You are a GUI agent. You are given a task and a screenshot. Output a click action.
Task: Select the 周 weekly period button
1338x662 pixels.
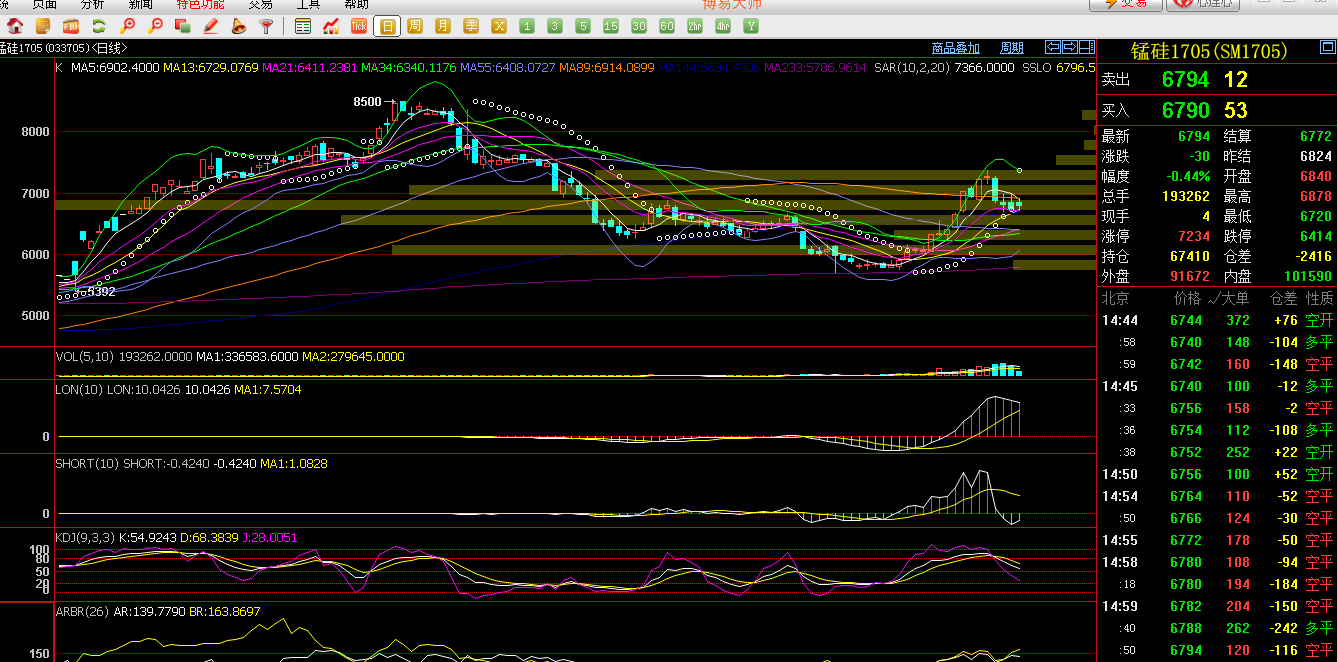(415, 26)
